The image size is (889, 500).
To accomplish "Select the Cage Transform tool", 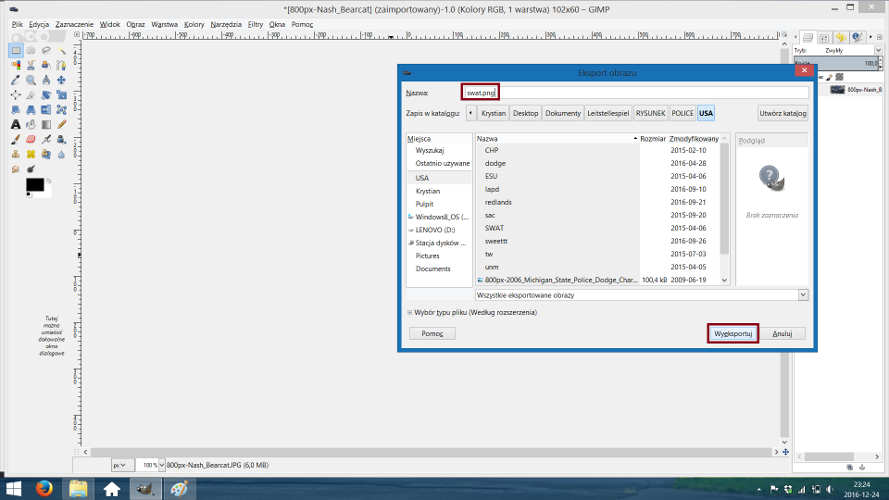I will pyautogui.click(x=61, y=109).
